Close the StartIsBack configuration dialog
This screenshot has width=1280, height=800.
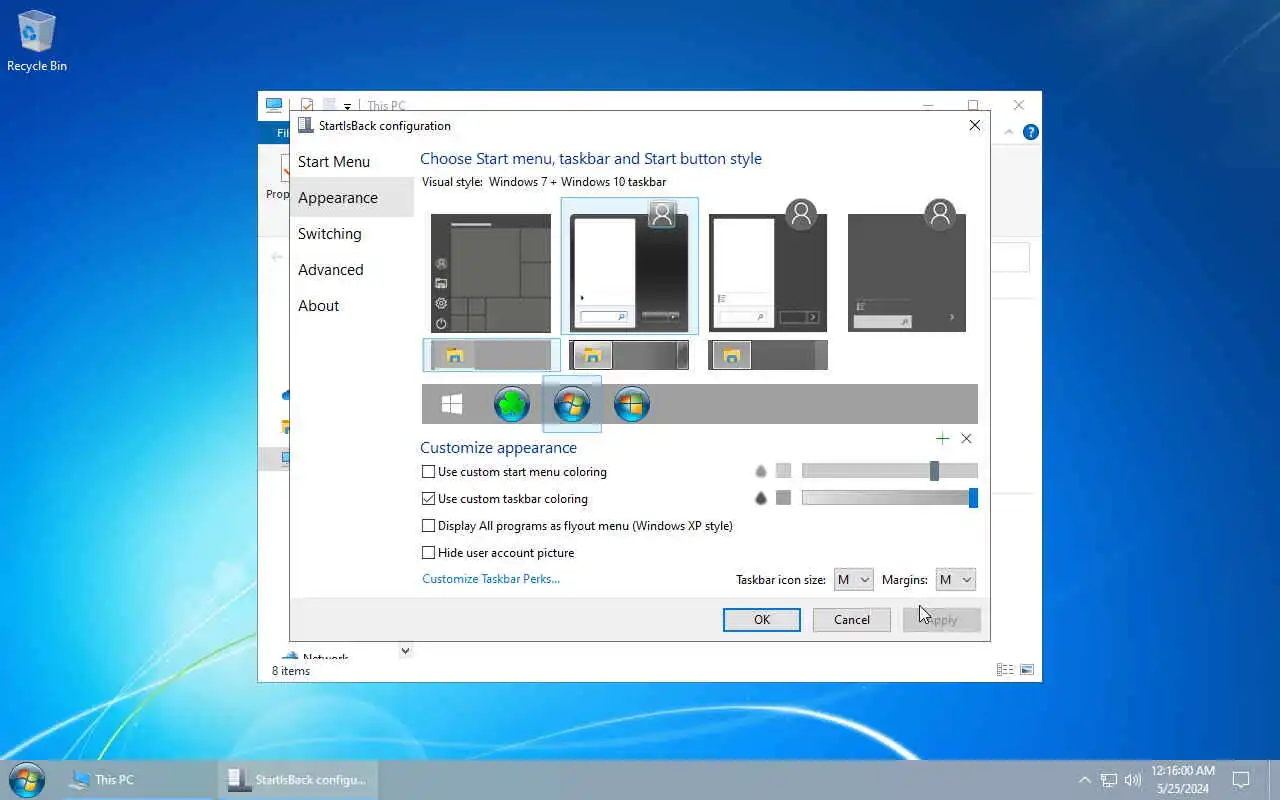coord(975,125)
